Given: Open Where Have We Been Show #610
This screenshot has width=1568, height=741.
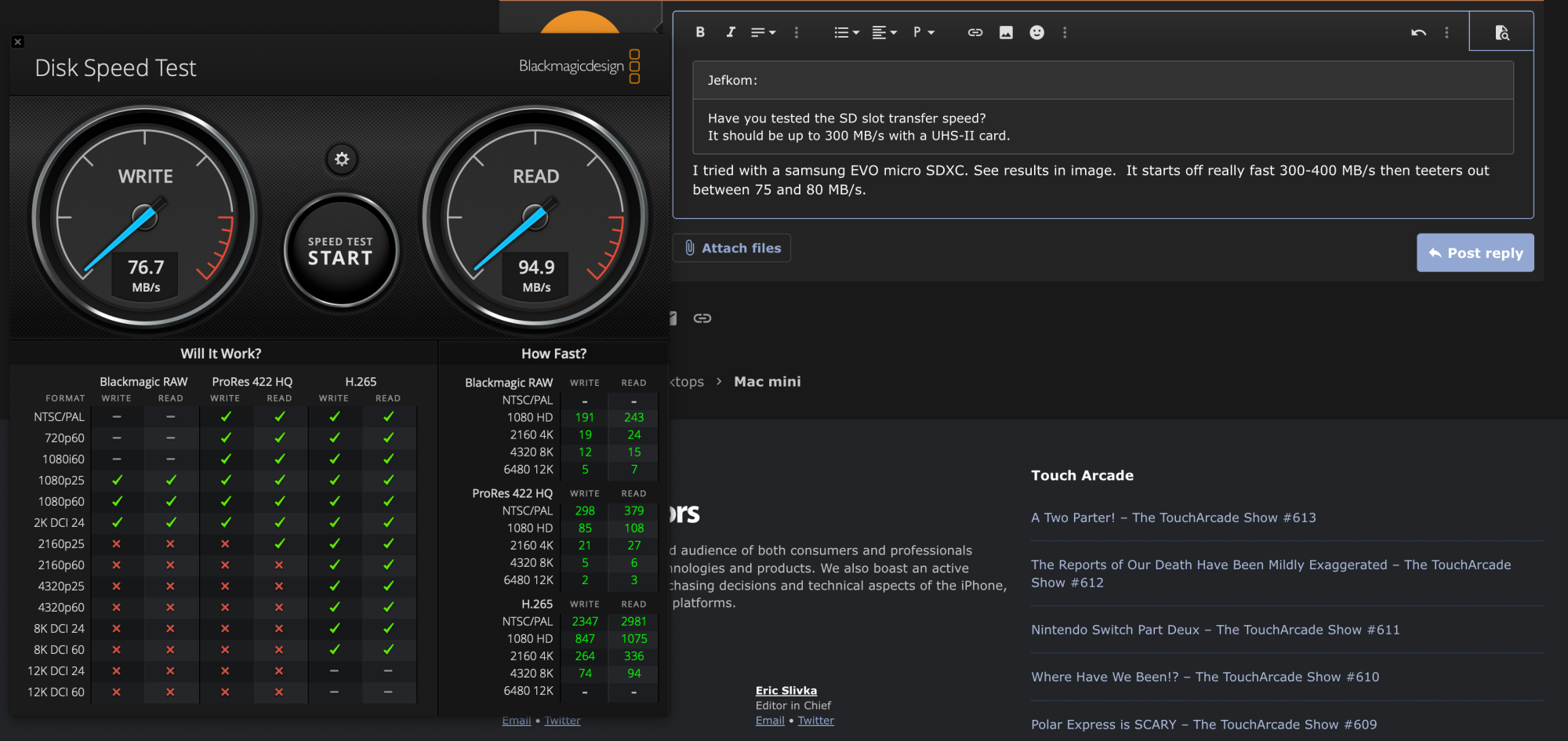Looking at the screenshot, I should [1205, 677].
